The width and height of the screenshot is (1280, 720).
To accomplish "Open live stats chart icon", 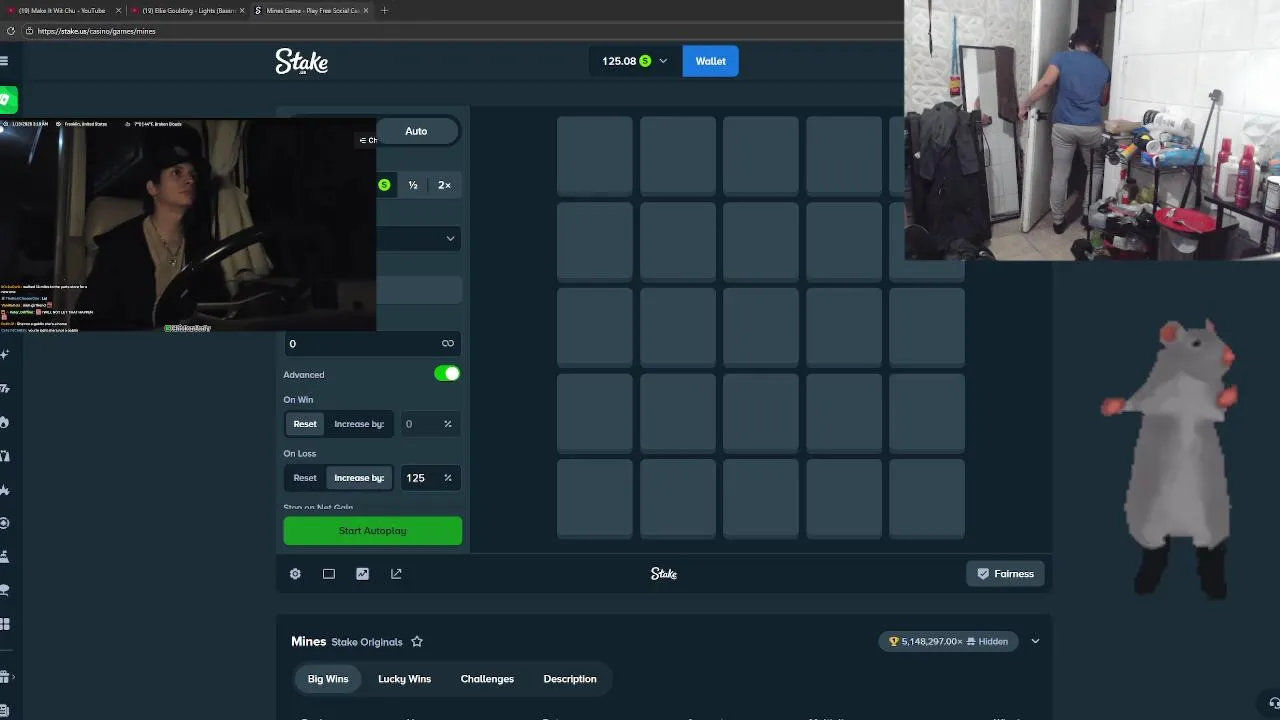I will tap(362, 574).
